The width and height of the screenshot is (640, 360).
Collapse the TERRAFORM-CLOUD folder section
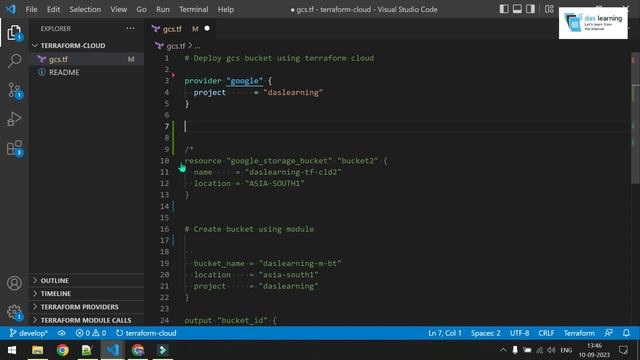[87, 45]
